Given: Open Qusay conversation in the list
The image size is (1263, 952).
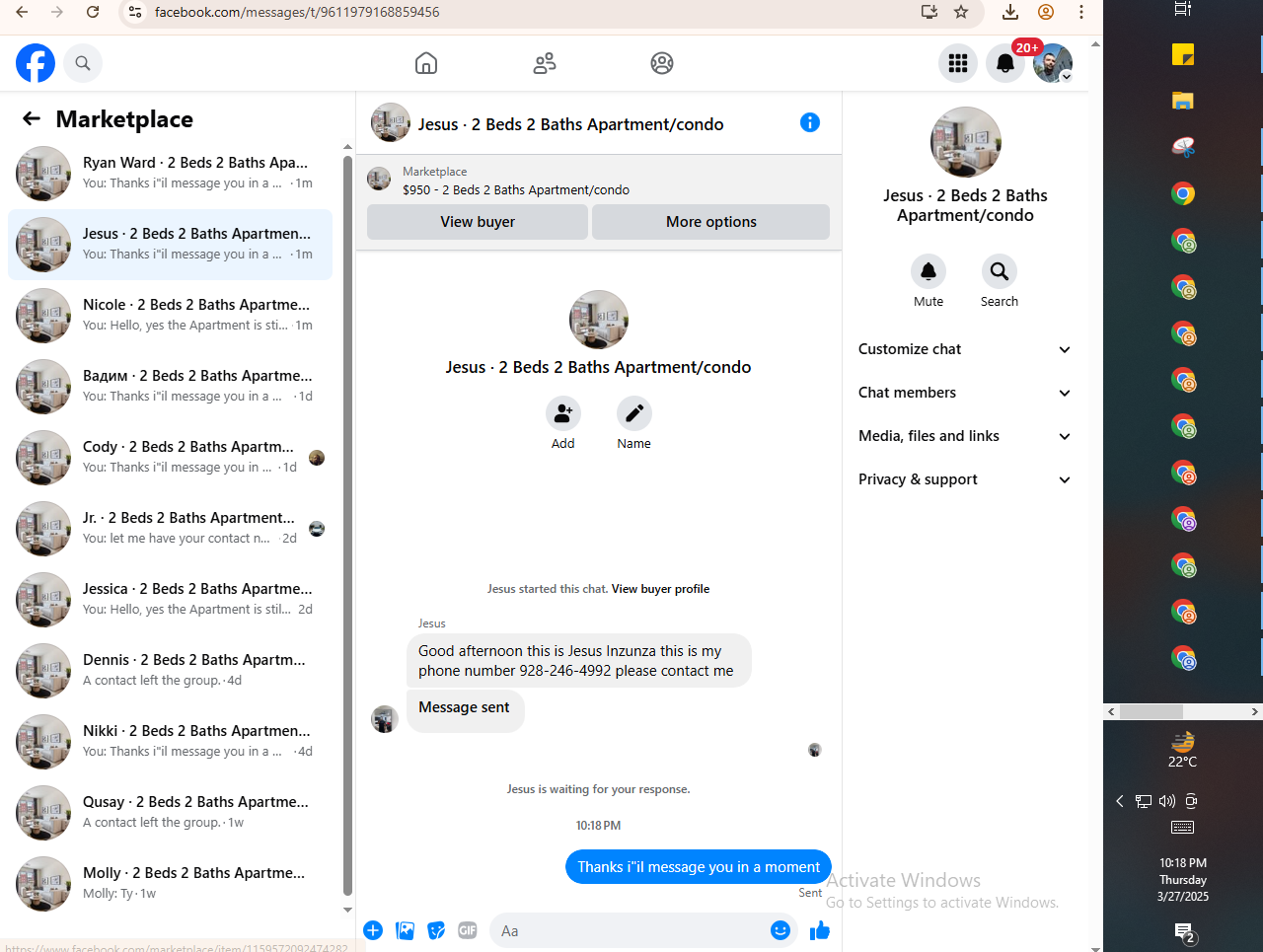Looking at the screenshot, I should click(x=170, y=813).
